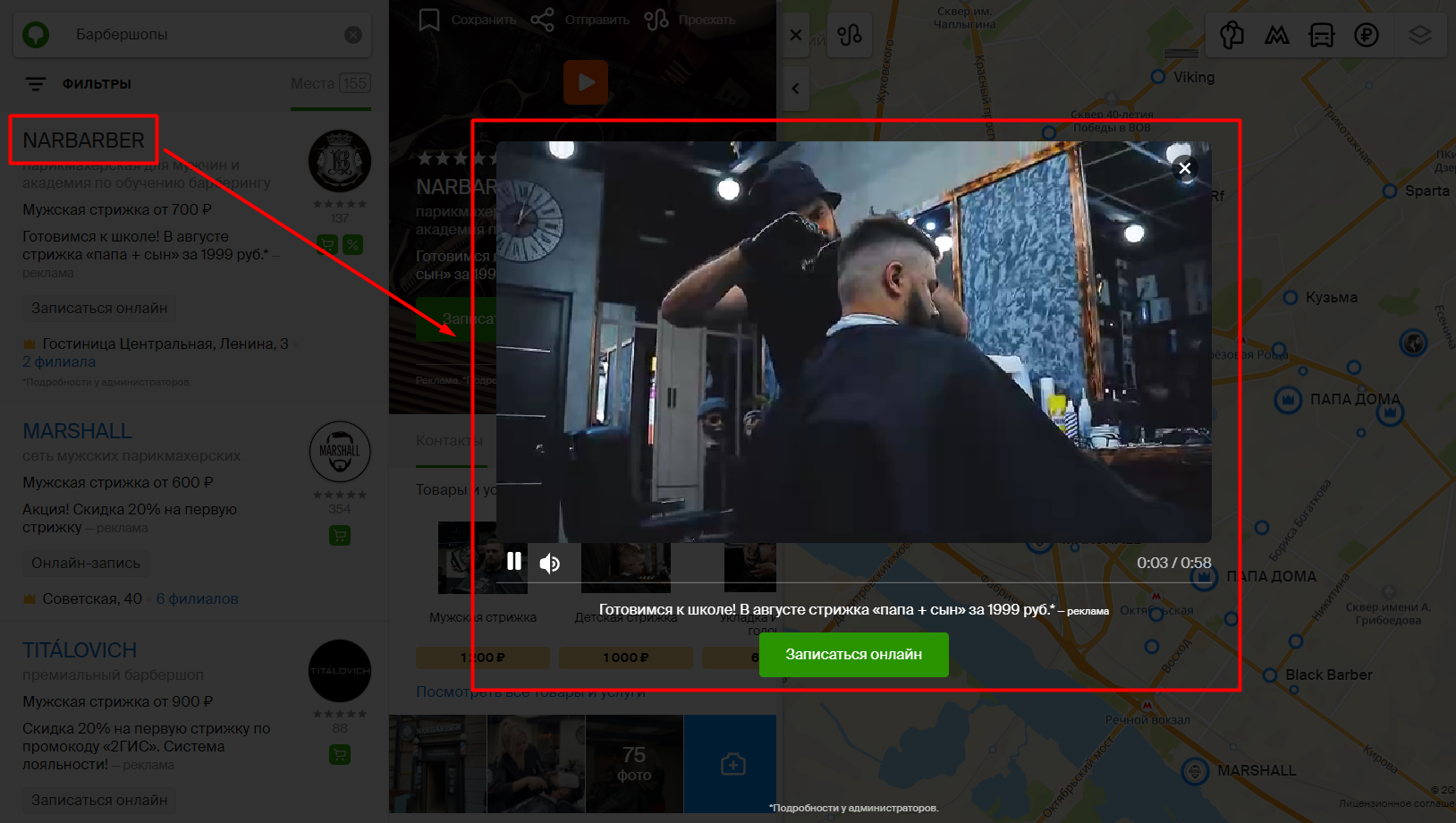Click the MARSHALL map marker
This screenshot has width=1456, height=823.
pos(1196,770)
